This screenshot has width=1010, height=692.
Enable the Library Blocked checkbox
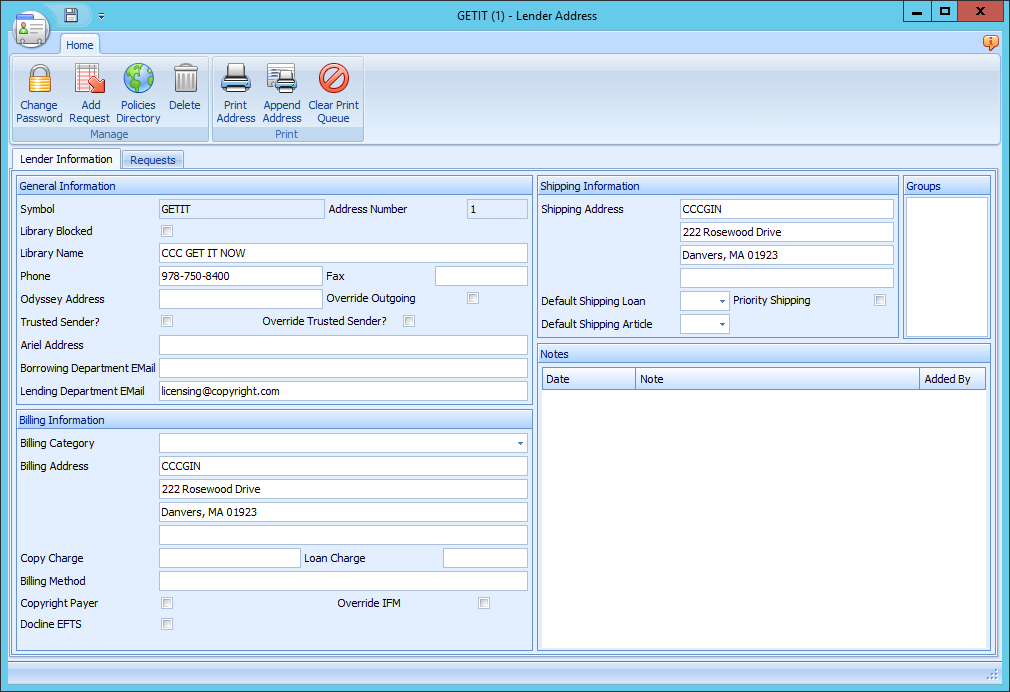[166, 231]
